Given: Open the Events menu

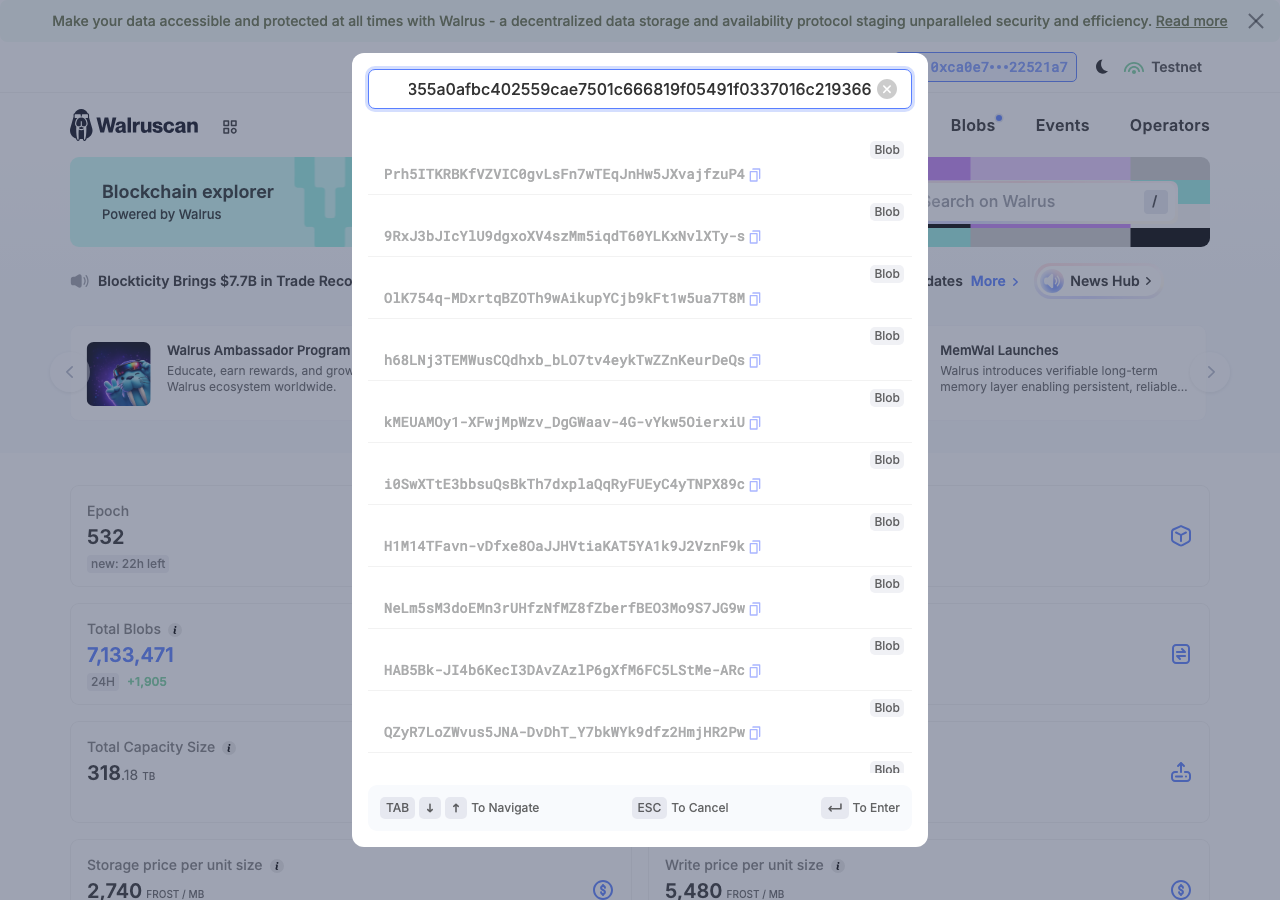Looking at the screenshot, I should [x=1062, y=125].
